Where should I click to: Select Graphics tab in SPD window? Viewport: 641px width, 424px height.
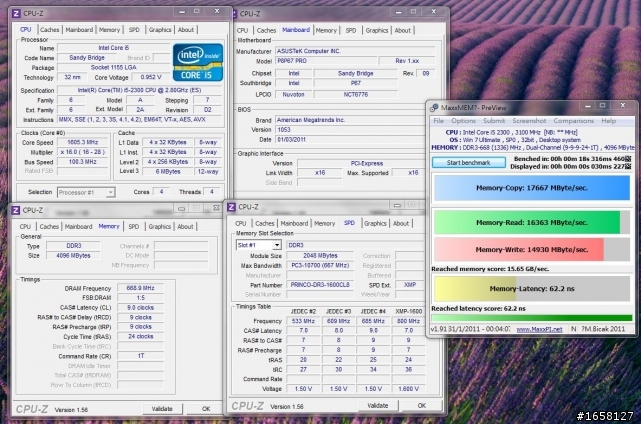375,223
